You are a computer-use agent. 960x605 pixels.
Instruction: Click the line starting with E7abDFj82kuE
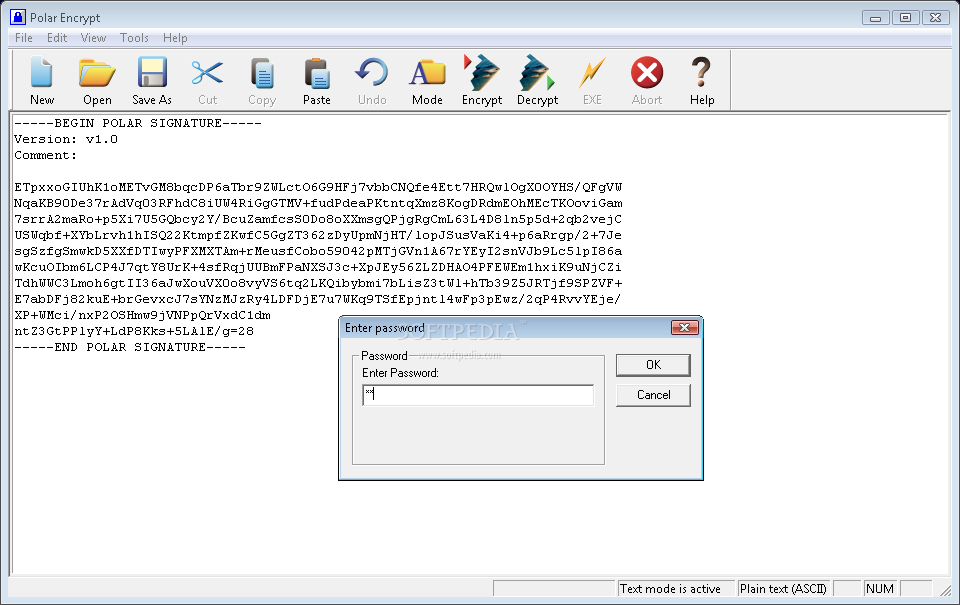coord(318,299)
